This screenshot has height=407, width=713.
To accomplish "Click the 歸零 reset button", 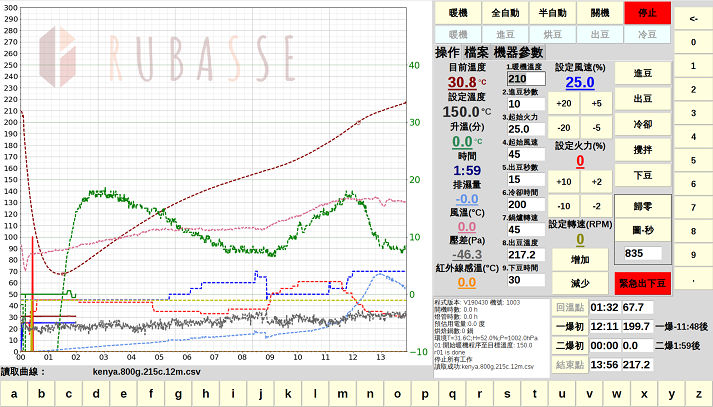I will (x=643, y=206).
